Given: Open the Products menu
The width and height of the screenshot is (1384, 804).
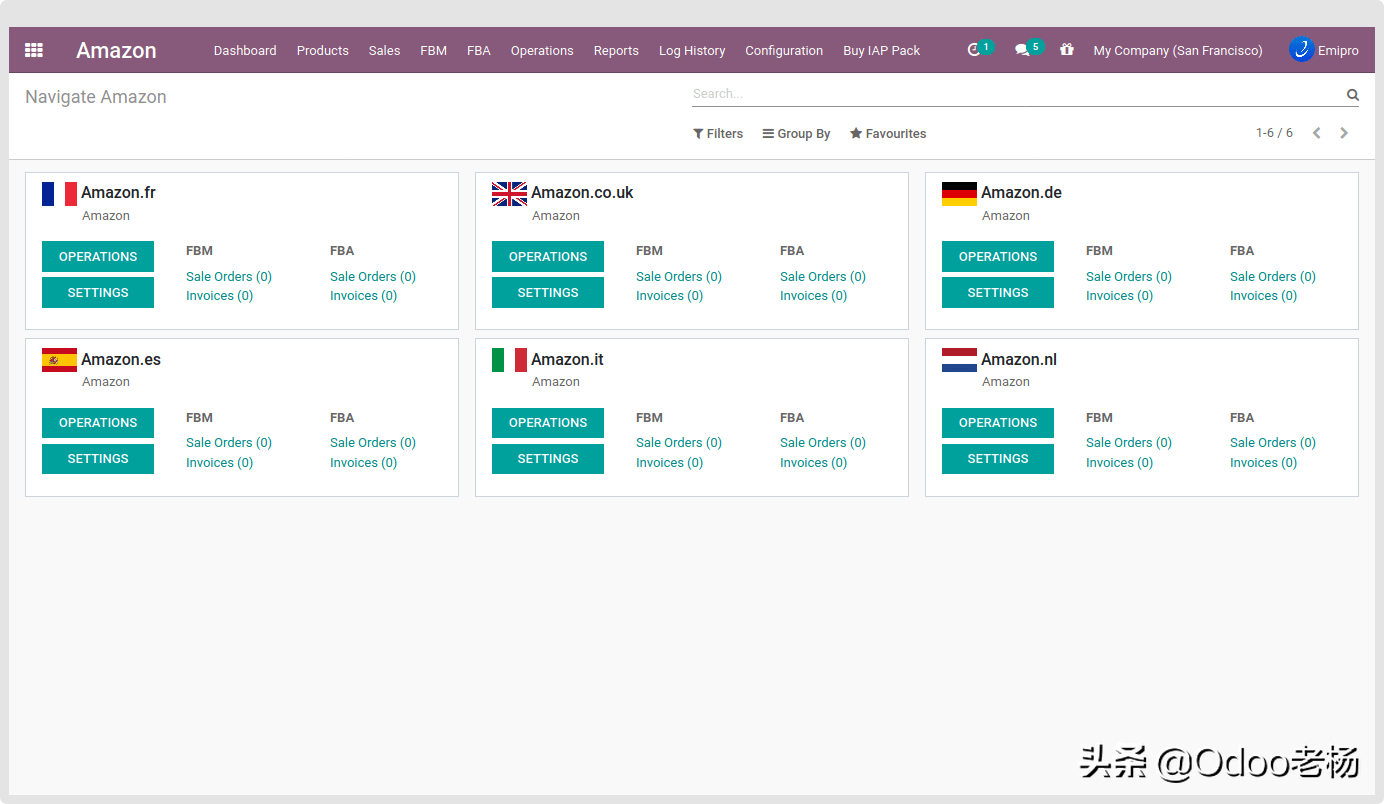Looking at the screenshot, I should [x=322, y=51].
